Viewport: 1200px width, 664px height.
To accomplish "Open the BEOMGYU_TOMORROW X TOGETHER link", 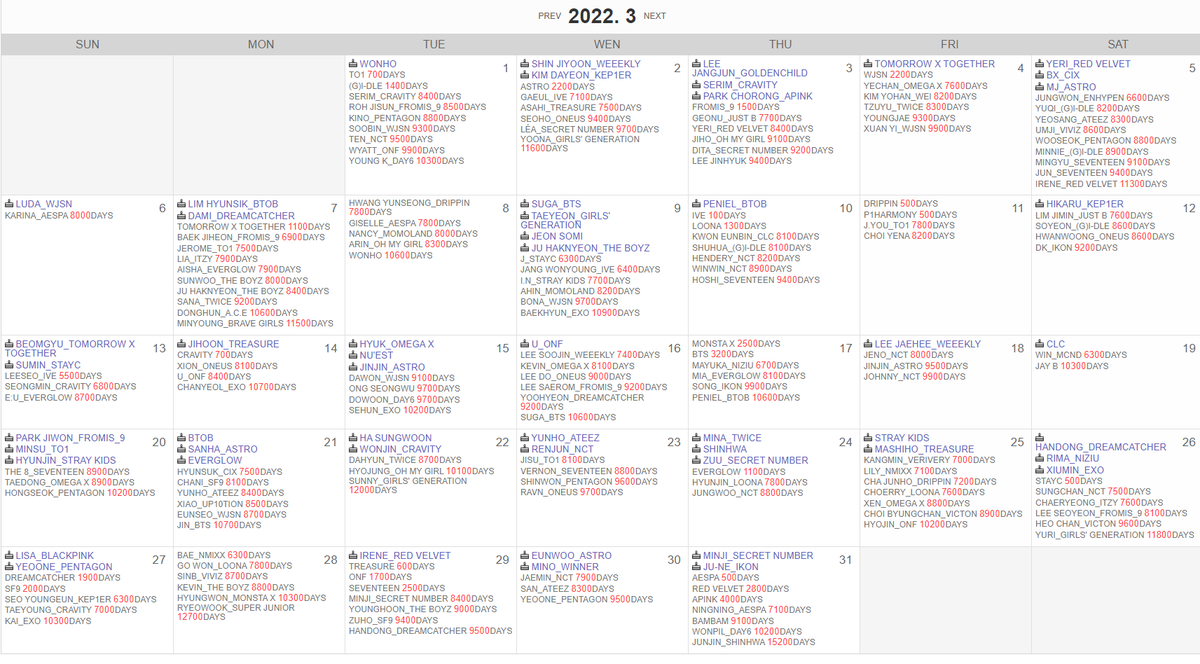I will 70,349.
